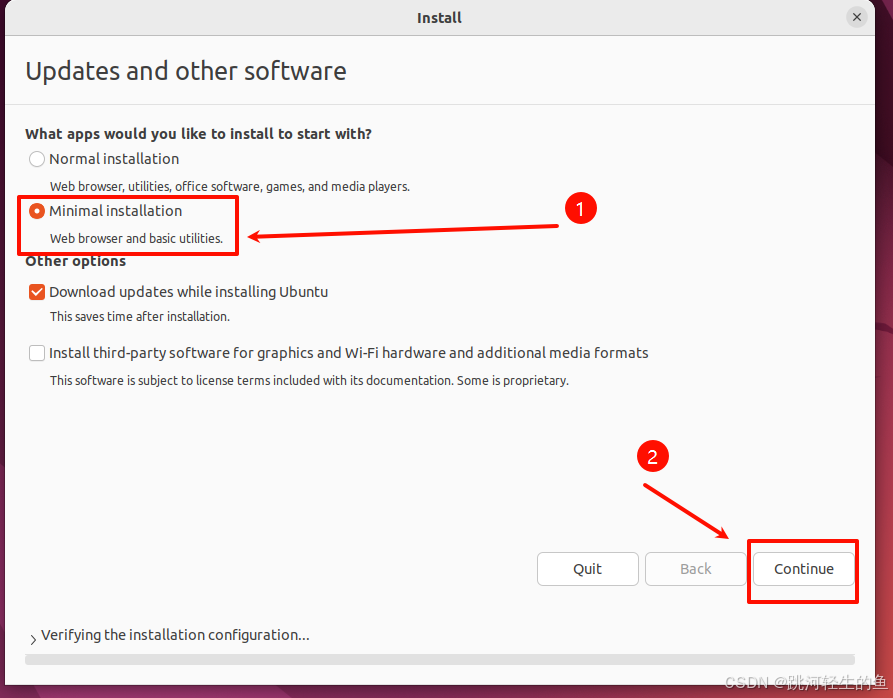
Task: Click 'Web browser, utilities, office software' description
Action: (x=230, y=186)
